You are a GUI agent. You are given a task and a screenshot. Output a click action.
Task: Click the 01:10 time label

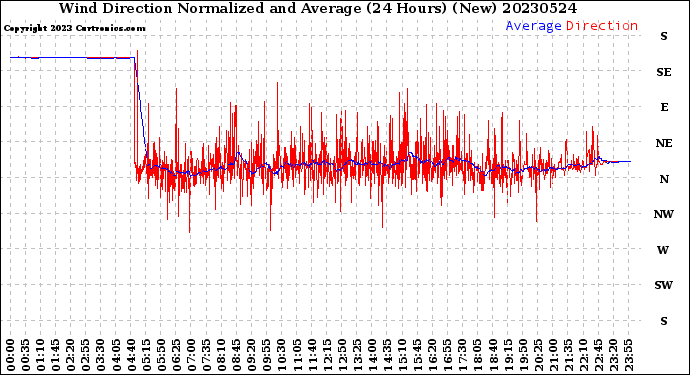click(x=41, y=355)
